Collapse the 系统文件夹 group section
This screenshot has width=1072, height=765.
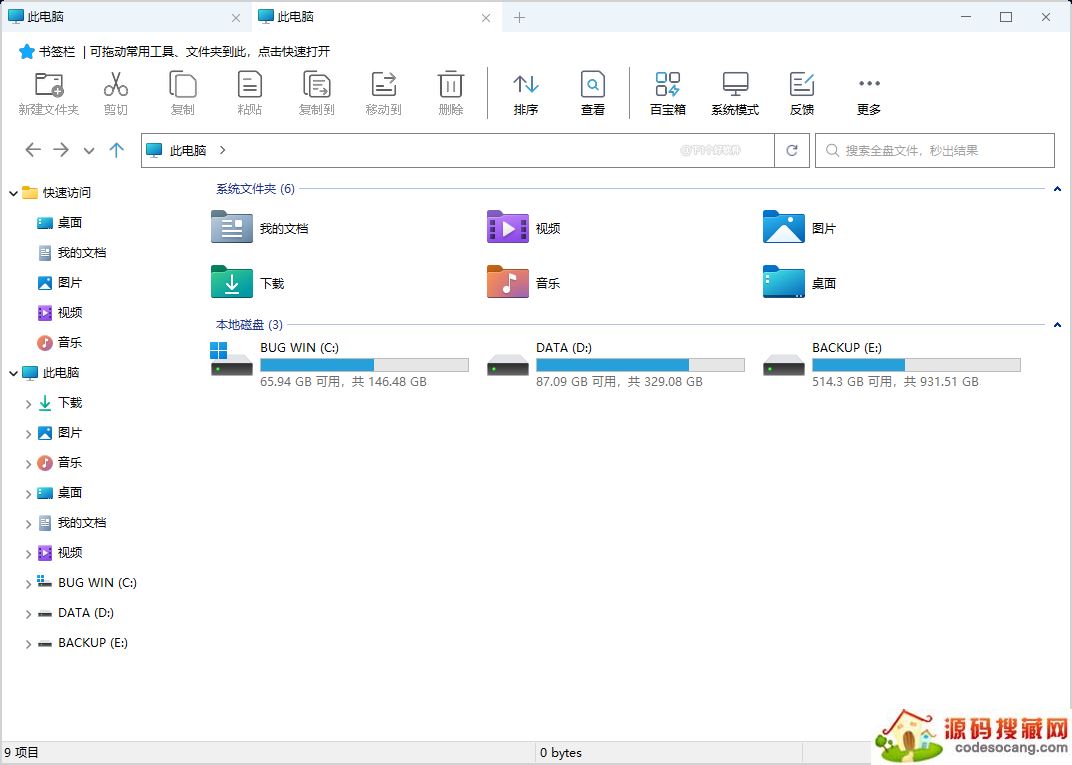pyautogui.click(x=1057, y=188)
